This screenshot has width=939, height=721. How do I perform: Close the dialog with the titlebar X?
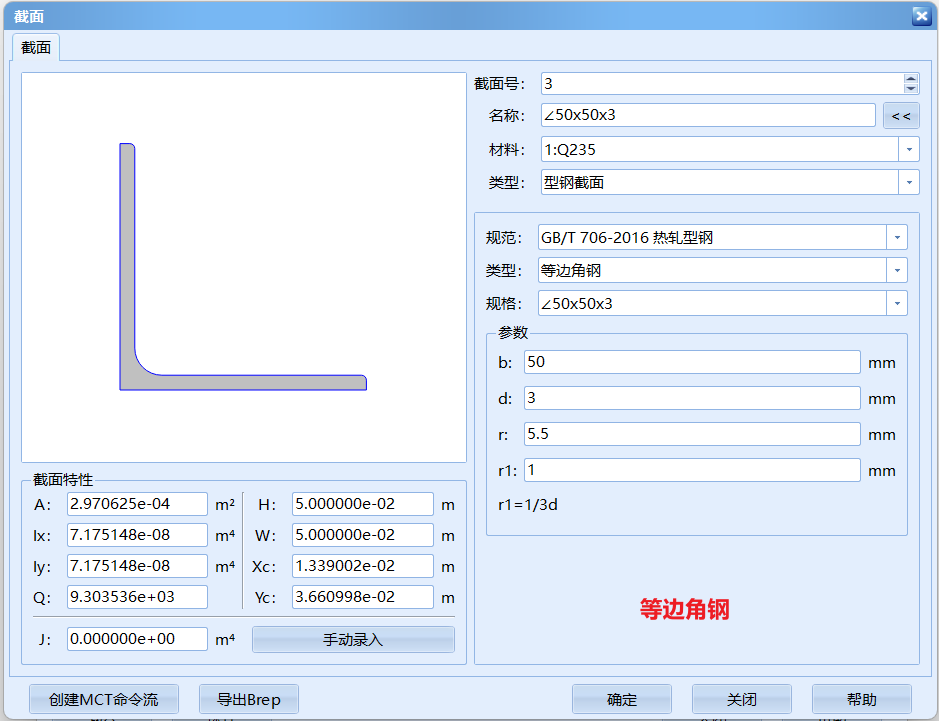pos(921,15)
